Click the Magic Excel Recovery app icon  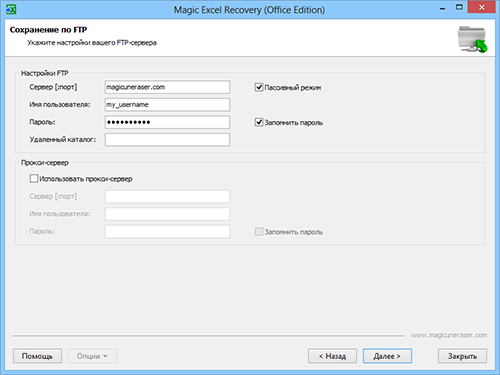coord(11,10)
